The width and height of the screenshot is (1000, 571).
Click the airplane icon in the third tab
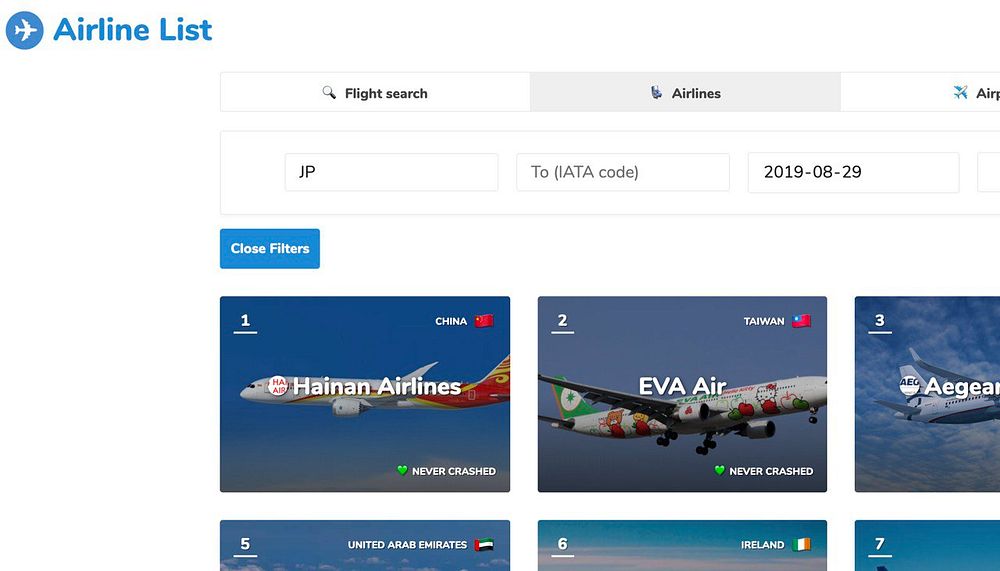961,93
